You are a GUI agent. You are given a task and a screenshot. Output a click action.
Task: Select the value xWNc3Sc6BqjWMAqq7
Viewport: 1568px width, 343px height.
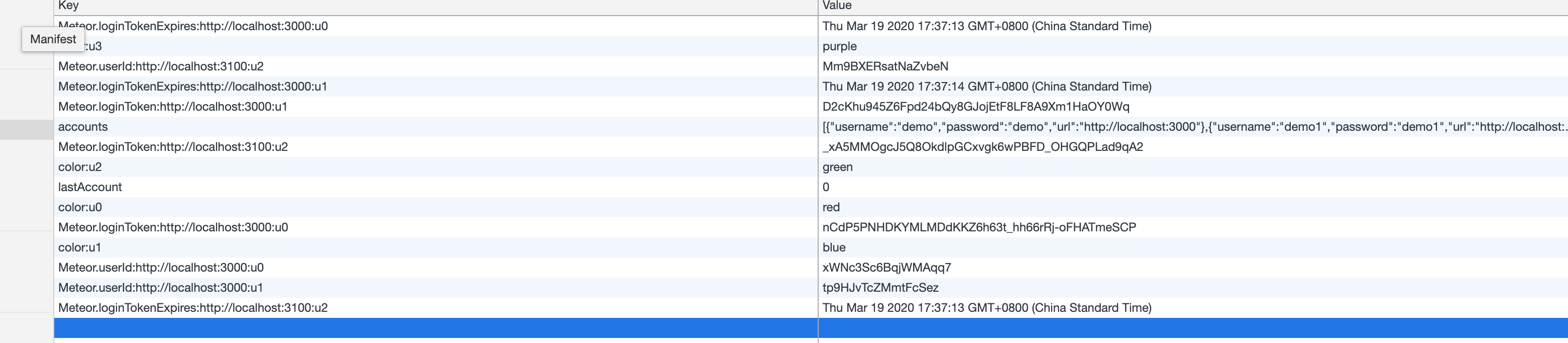pos(886,268)
